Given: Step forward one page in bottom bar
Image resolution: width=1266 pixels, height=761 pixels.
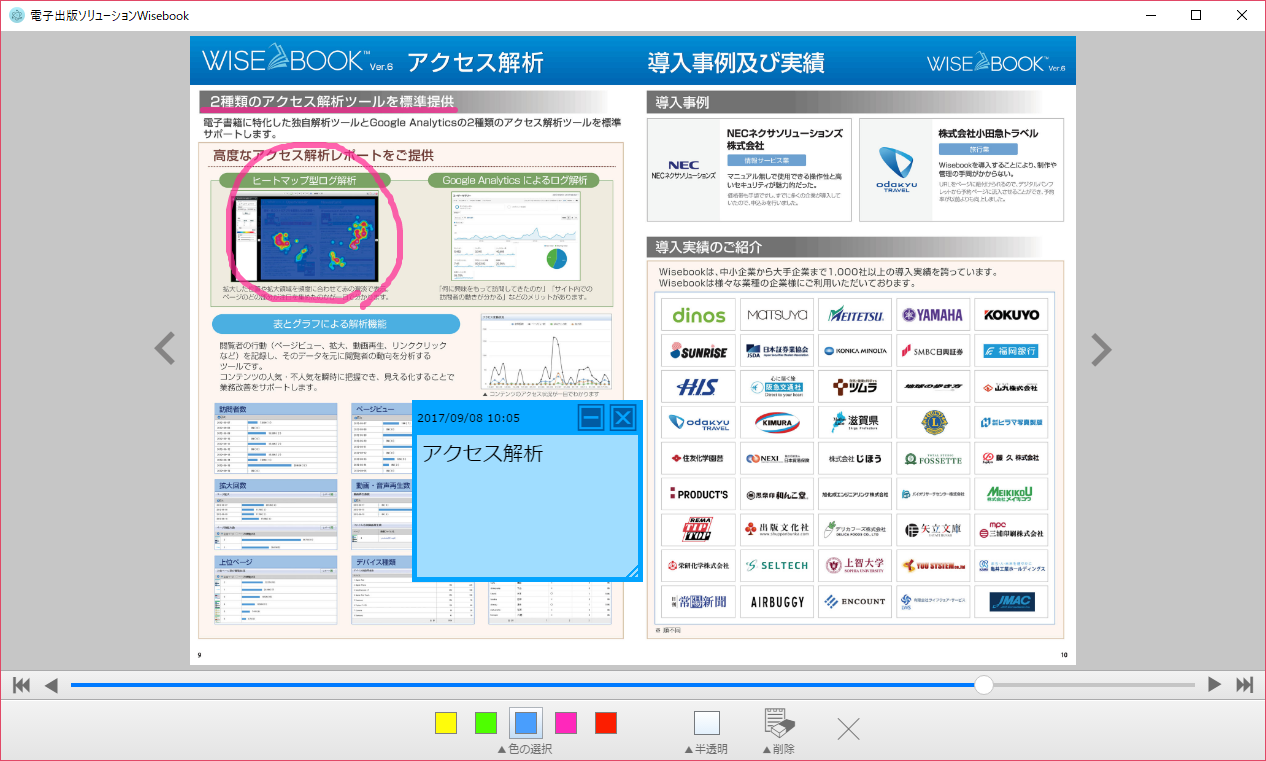Looking at the screenshot, I should 1214,685.
